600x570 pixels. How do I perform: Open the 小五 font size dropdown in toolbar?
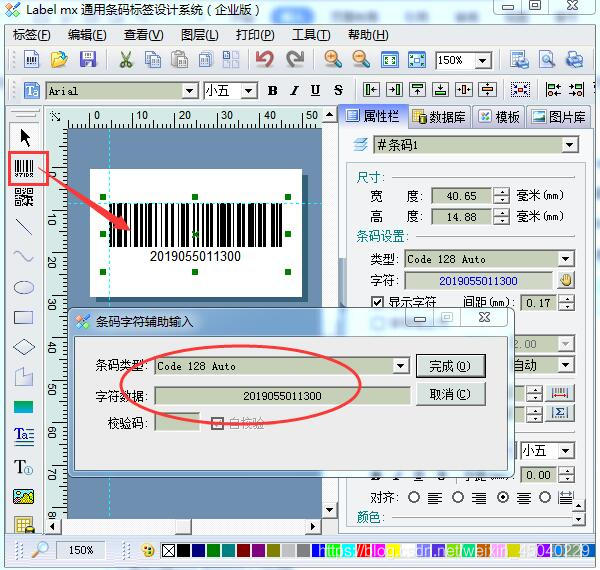point(249,91)
